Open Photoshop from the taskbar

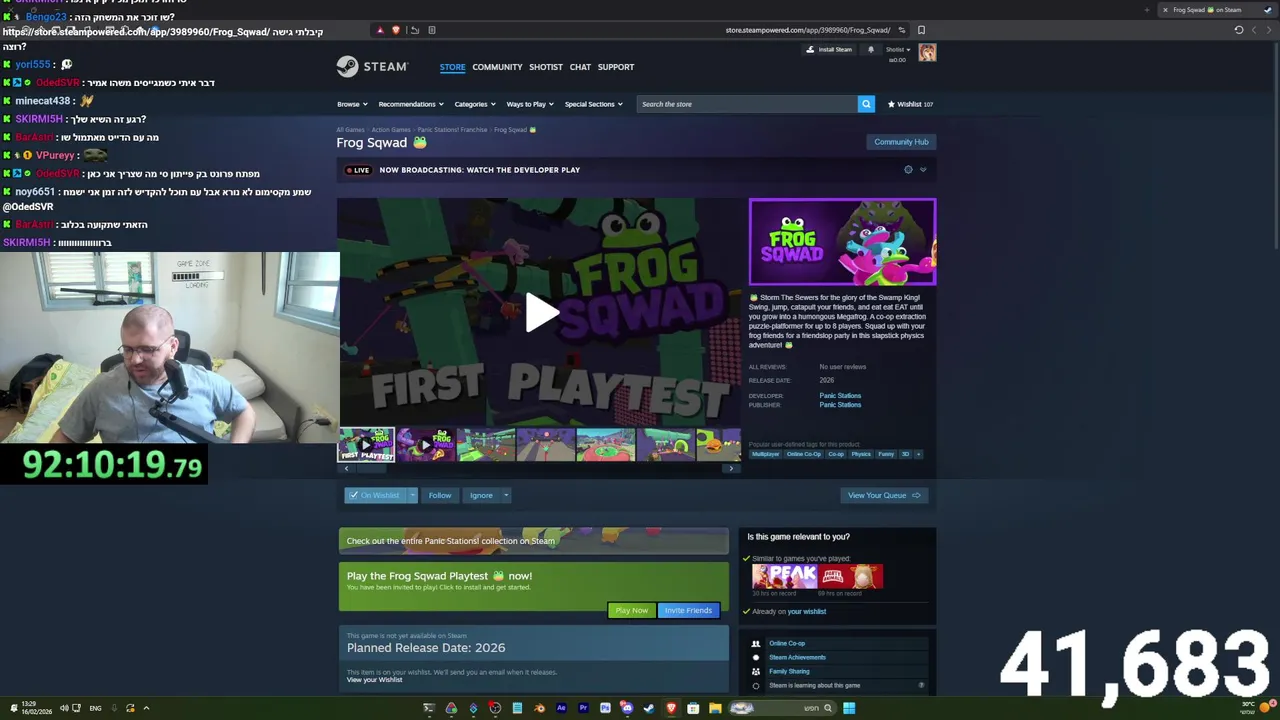coord(605,708)
